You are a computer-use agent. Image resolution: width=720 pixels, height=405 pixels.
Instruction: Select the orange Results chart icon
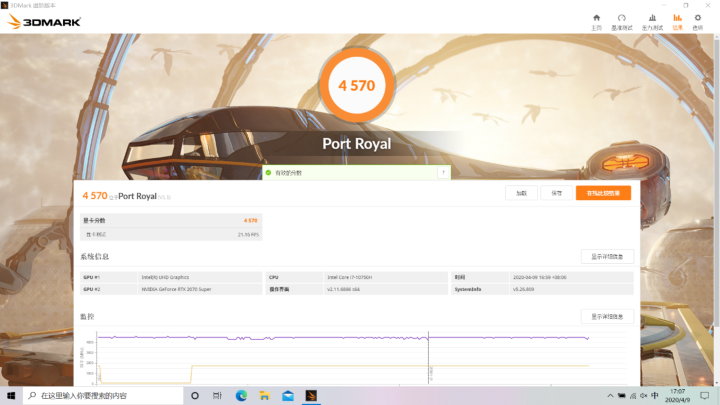tap(677, 18)
